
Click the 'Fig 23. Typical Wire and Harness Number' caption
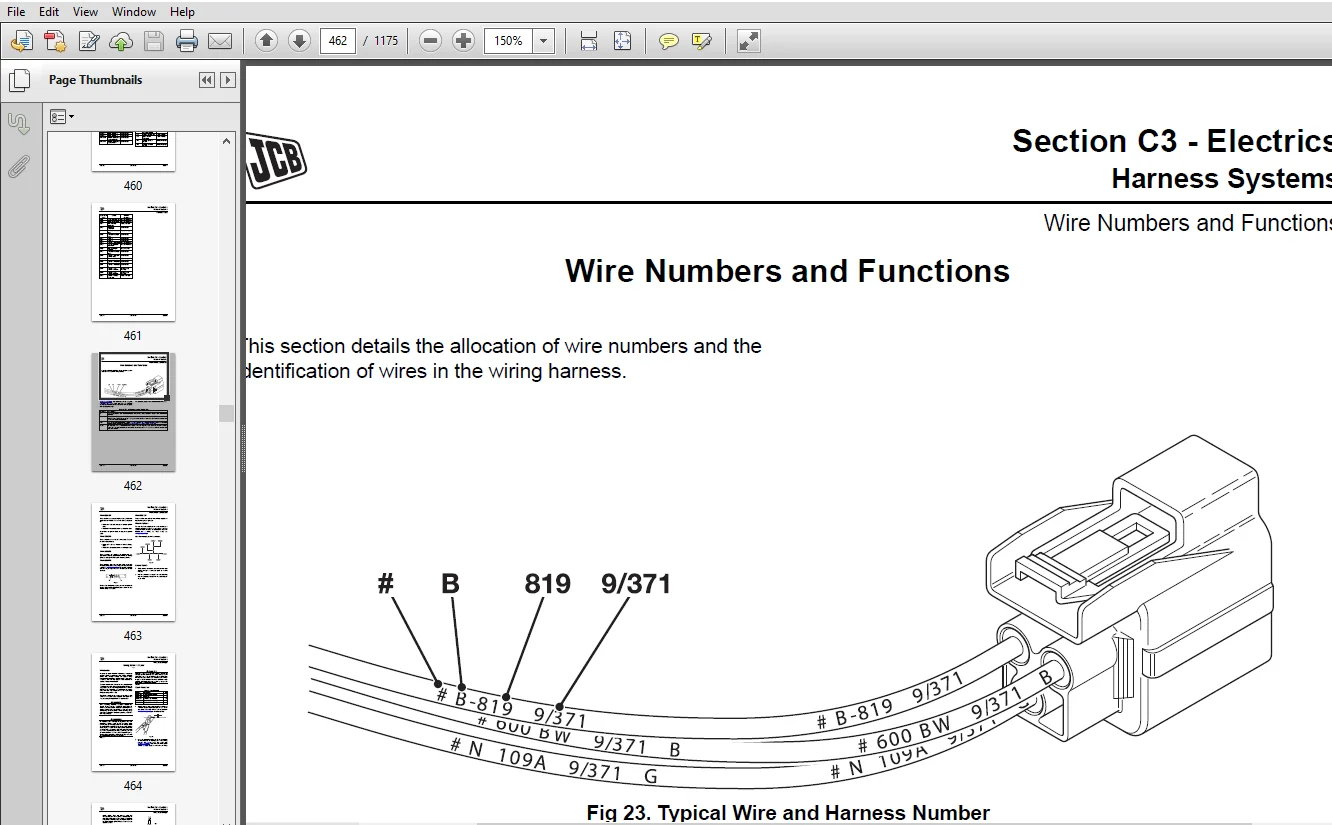point(788,813)
